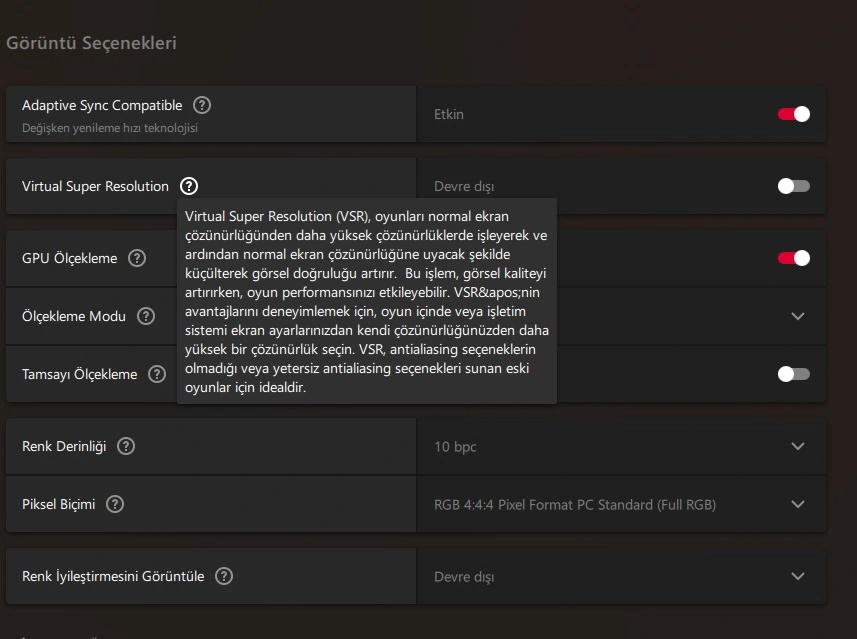Click the Görüntü Seçenekleri heading

[x=91, y=43]
